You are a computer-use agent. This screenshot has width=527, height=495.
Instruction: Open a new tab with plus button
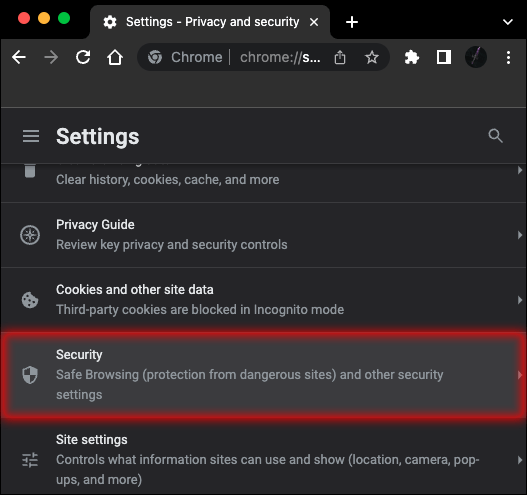pos(352,22)
